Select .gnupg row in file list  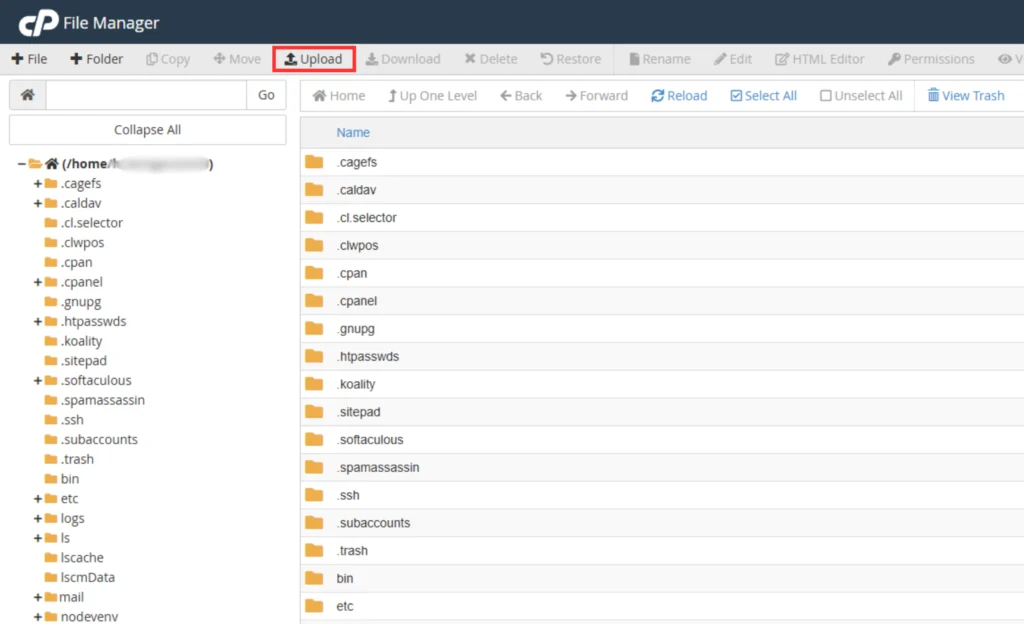point(662,329)
